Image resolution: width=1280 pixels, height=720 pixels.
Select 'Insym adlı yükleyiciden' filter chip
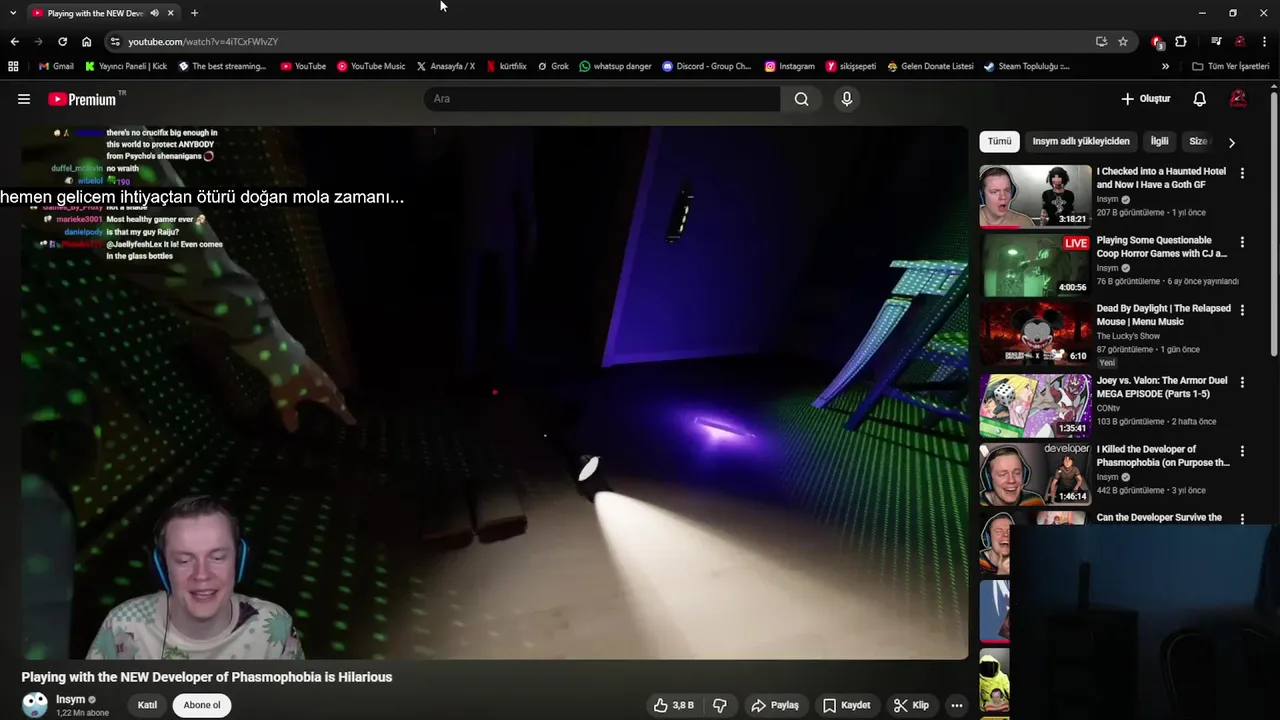click(1081, 142)
